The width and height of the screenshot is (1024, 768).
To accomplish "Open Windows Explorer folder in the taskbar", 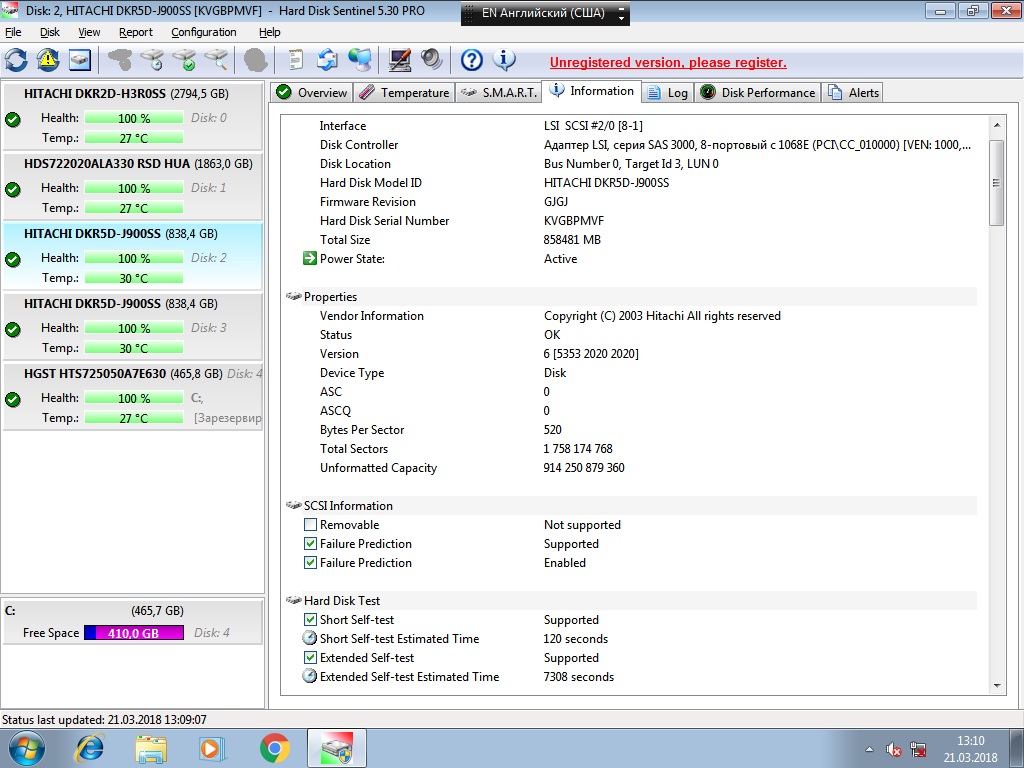I will tap(151, 748).
